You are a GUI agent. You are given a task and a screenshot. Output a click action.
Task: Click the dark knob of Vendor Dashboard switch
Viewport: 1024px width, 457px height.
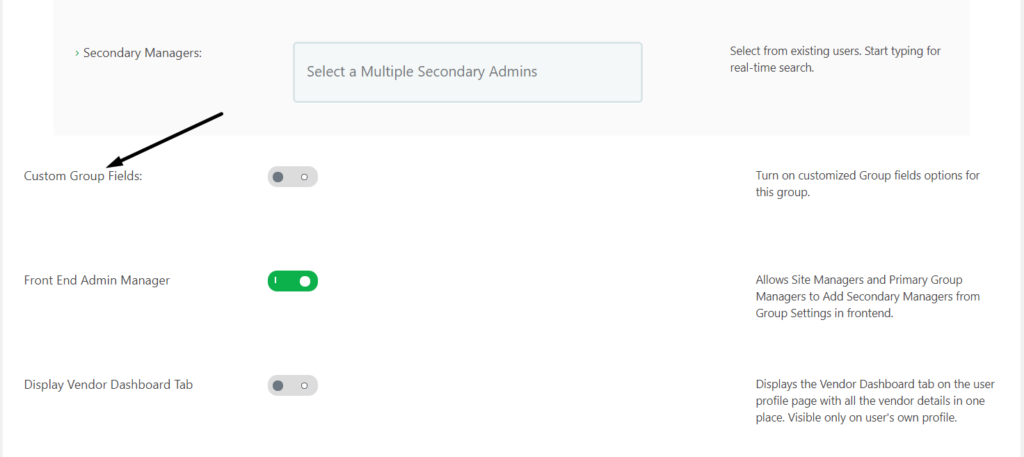(x=278, y=385)
